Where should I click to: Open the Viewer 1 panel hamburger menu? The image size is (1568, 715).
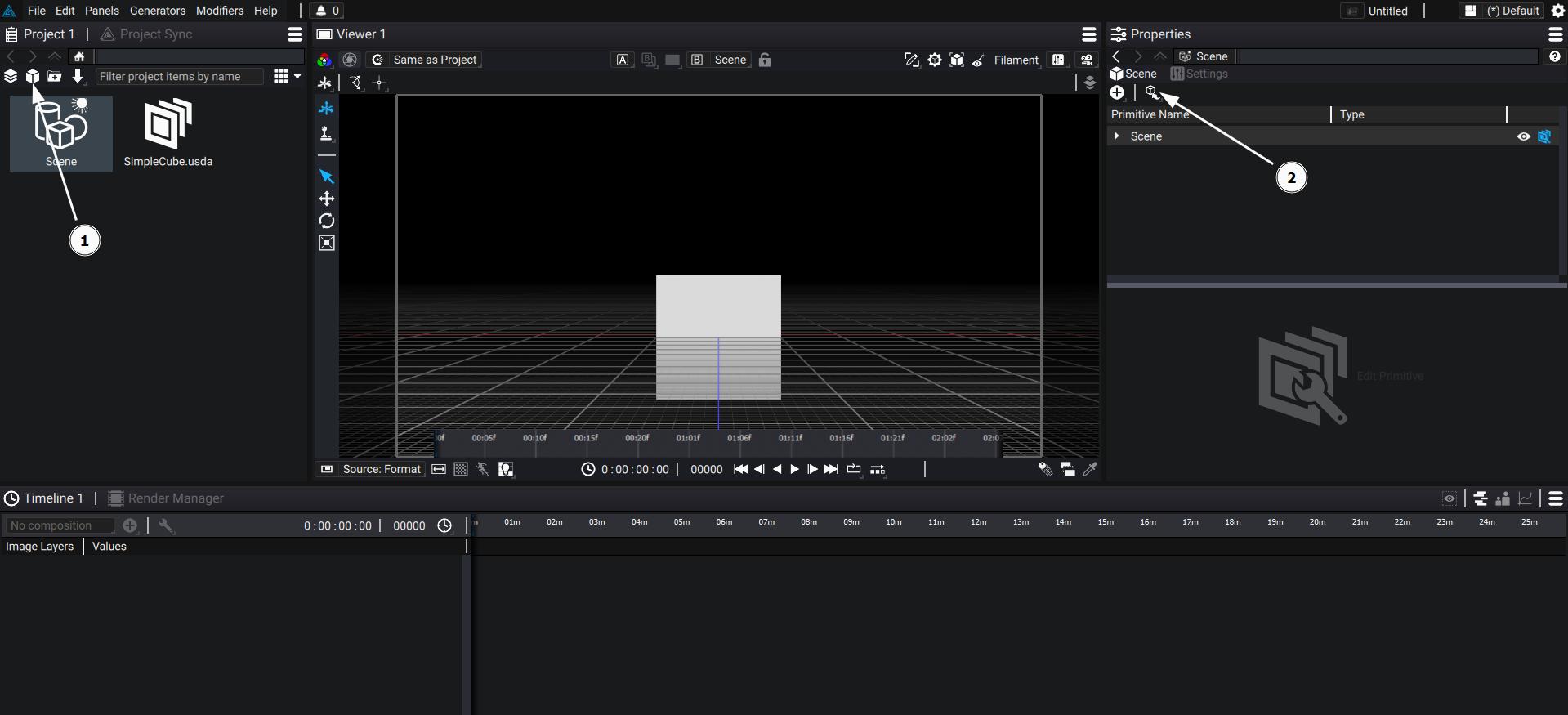1089,34
